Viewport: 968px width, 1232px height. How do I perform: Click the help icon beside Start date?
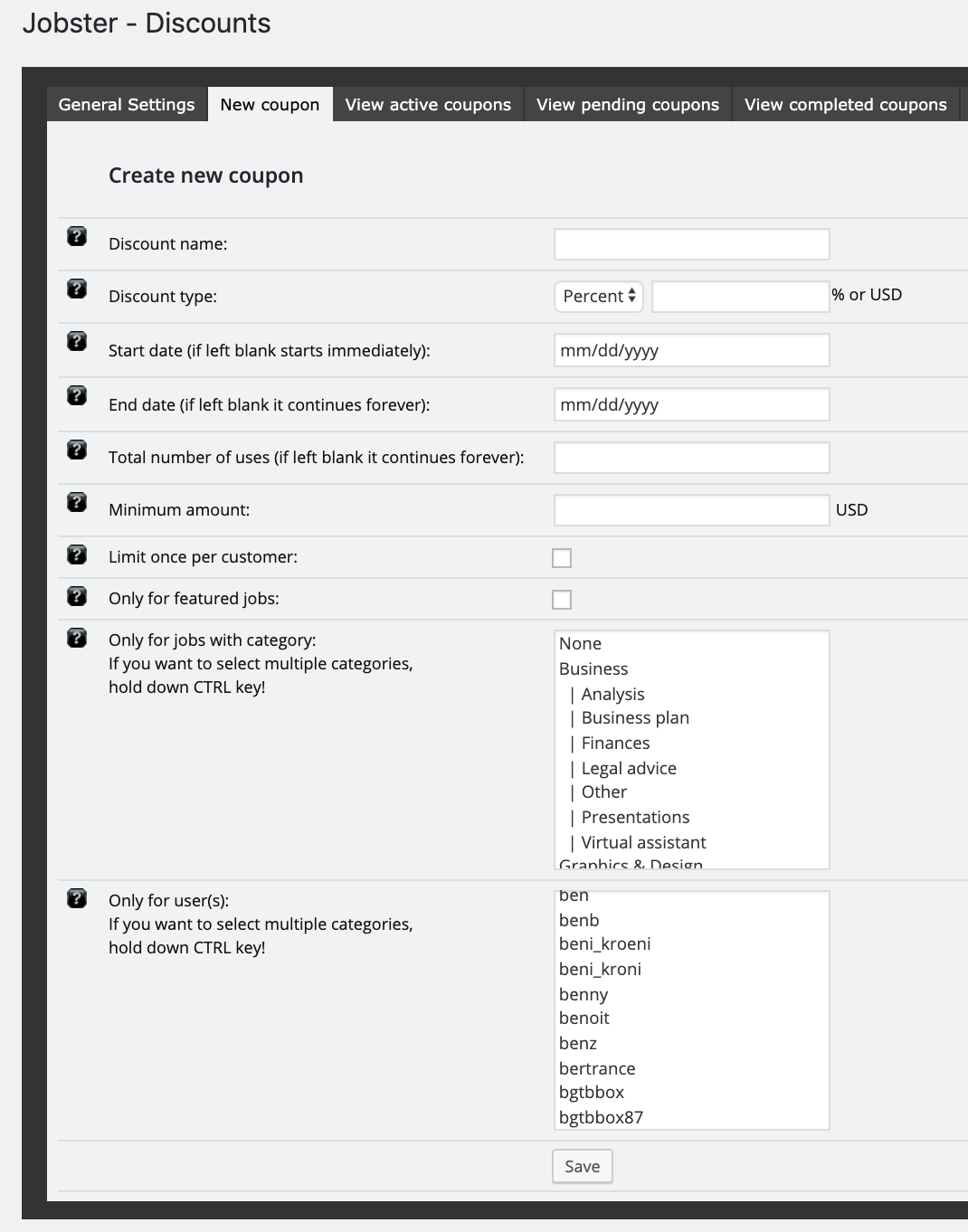point(77,342)
